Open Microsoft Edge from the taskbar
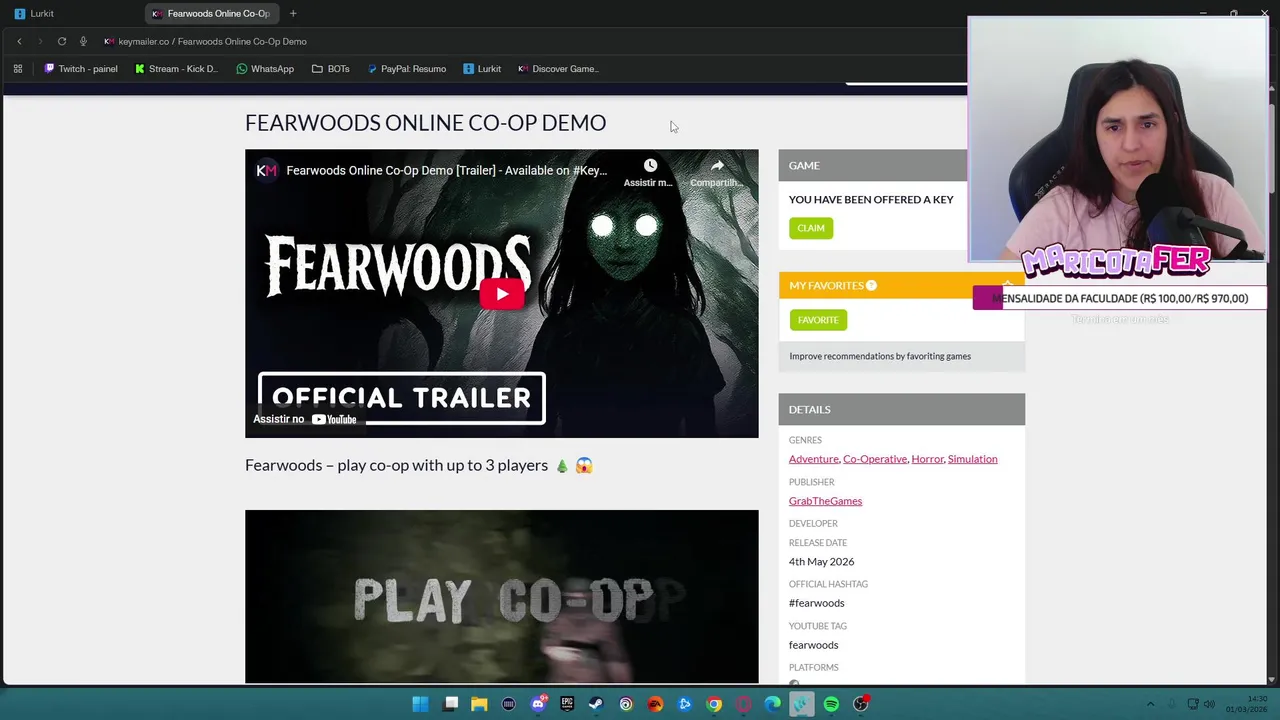The height and width of the screenshot is (720, 1280). coord(773,704)
